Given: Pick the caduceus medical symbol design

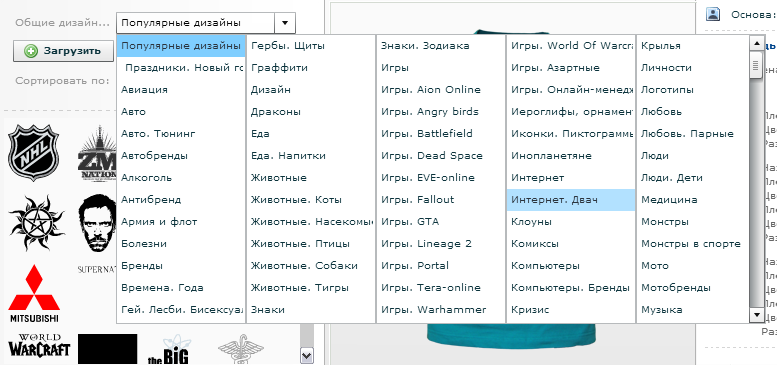Looking at the screenshot, I should (241, 349).
